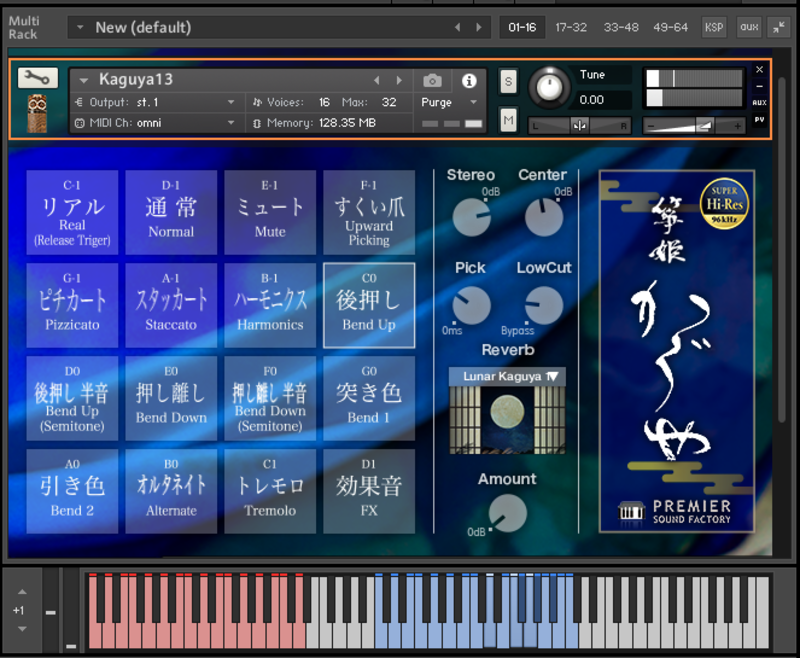The image size is (800, 658).
Task: Select previous multi preset arrow
Action: 457,28
